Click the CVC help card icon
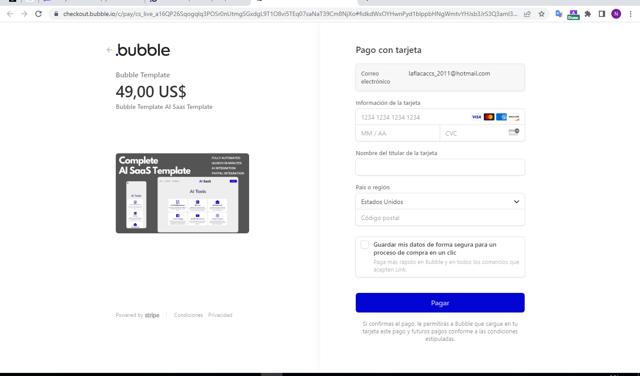 (514, 132)
